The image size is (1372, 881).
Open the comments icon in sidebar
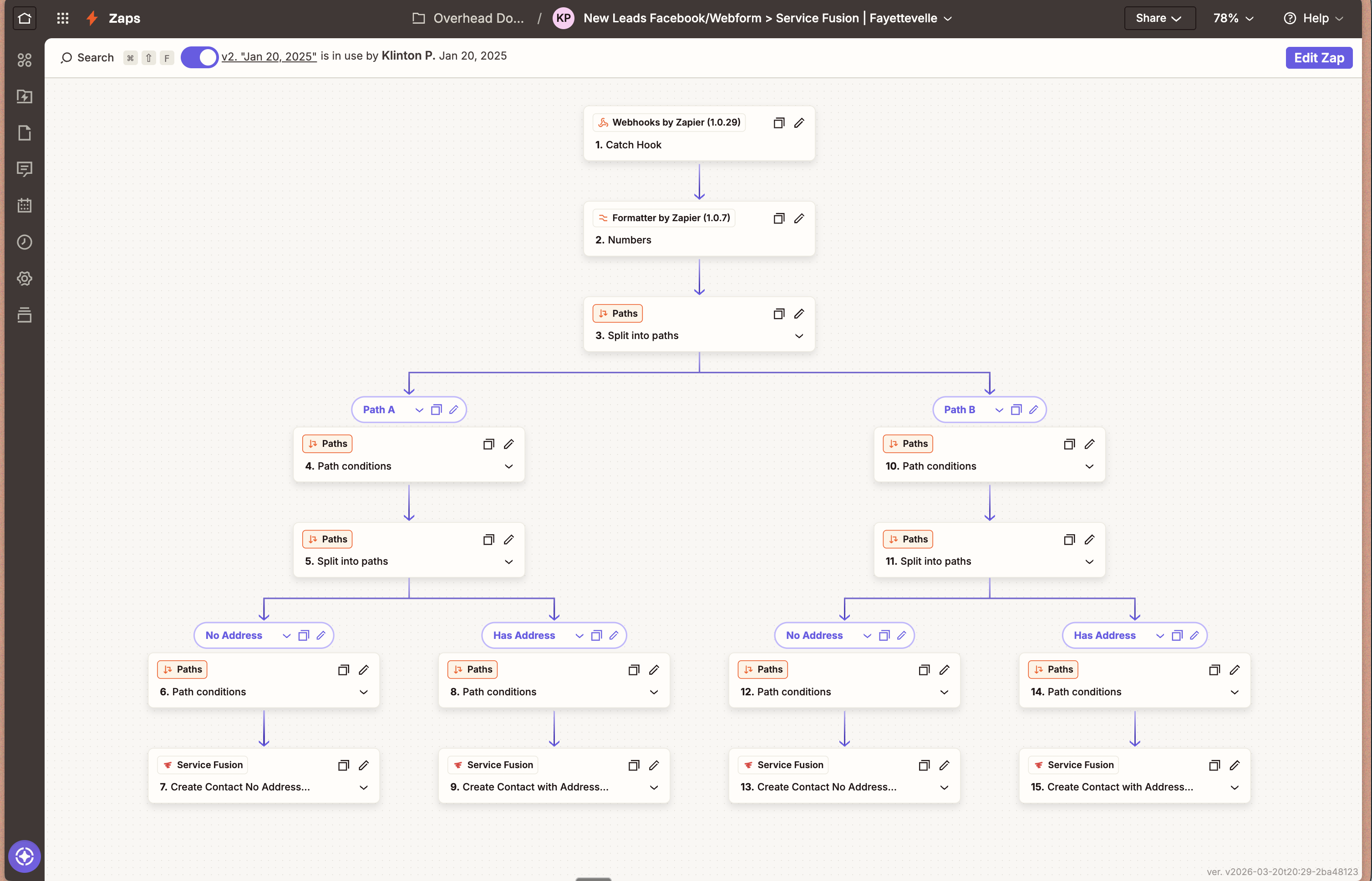pos(24,169)
